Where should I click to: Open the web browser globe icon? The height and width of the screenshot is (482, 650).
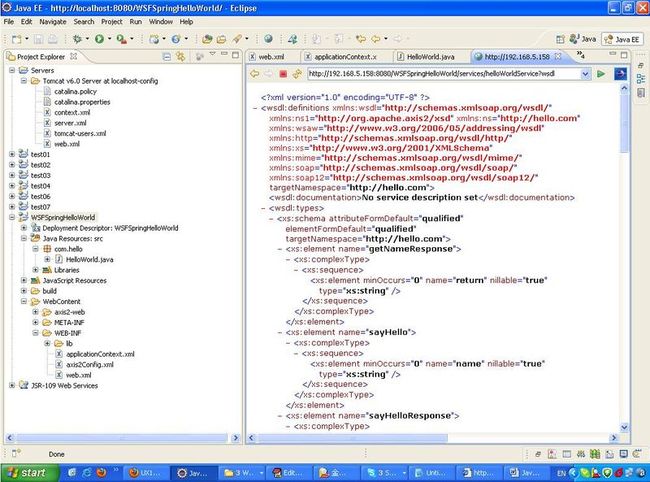[x=268, y=39]
